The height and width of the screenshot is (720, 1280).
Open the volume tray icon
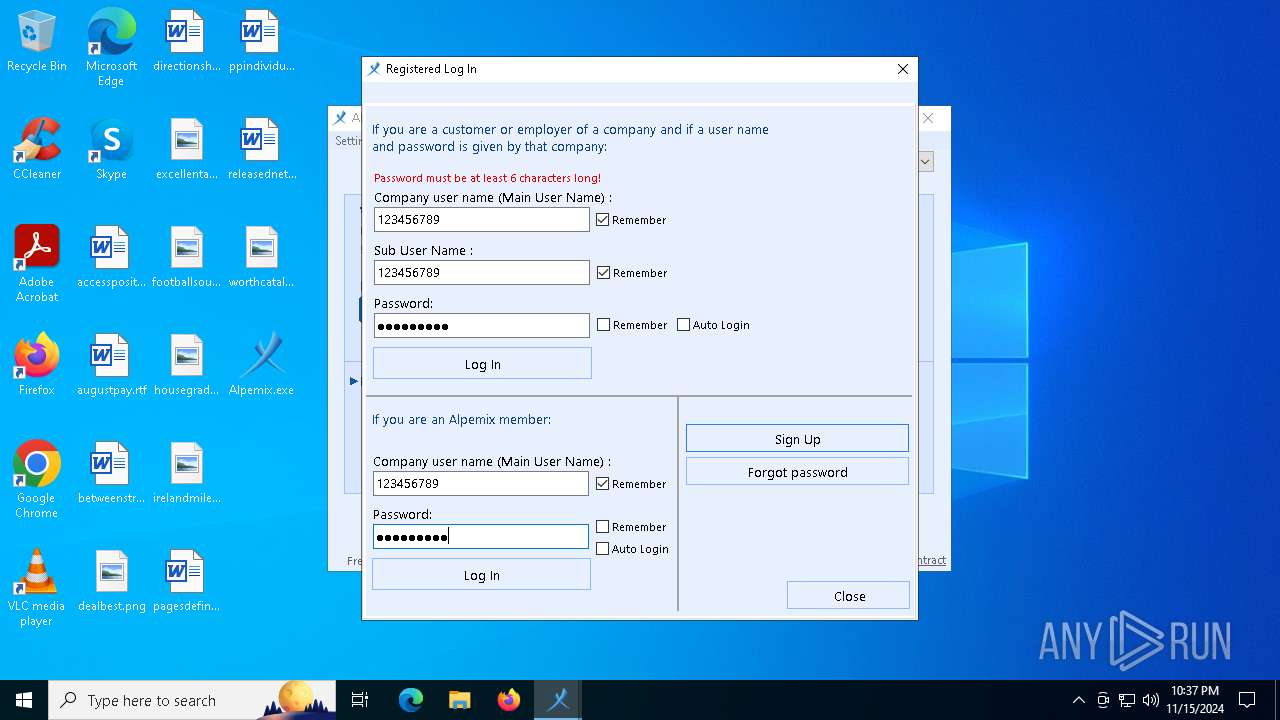coord(1151,700)
